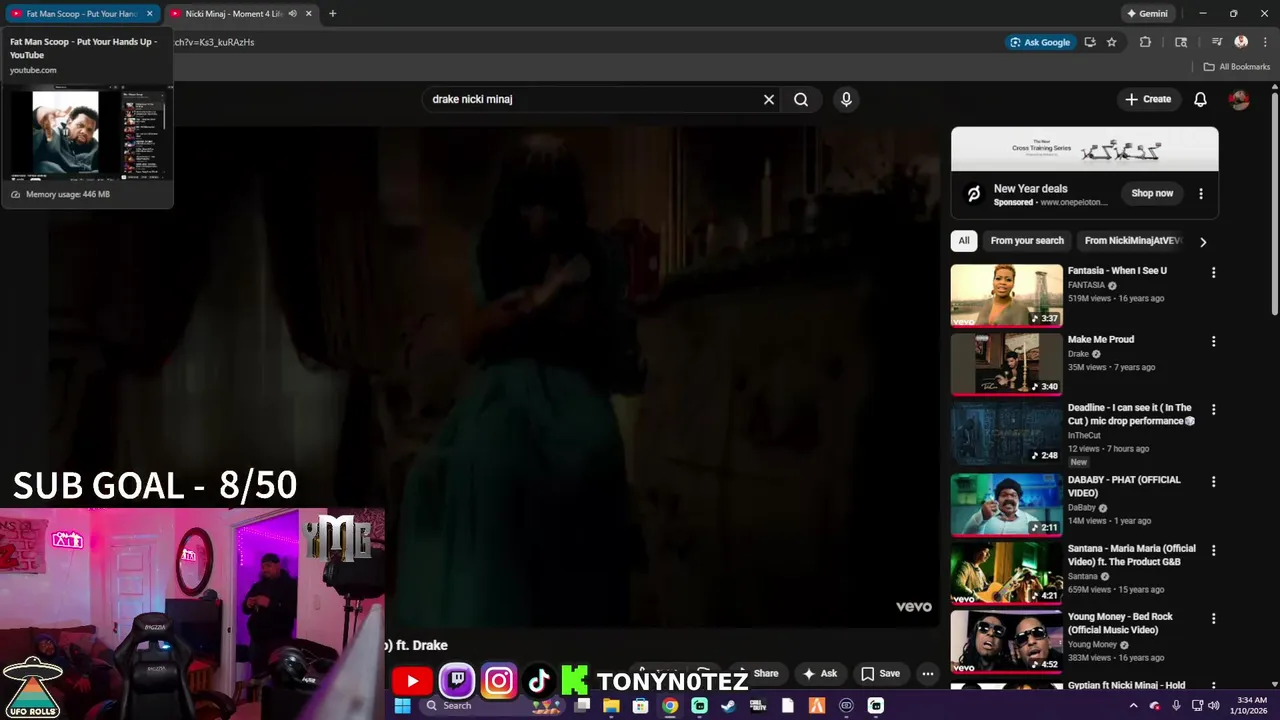Viewport: 1280px width, 720px height.
Task: Close the Fat Man Scoop tab
Action: 150,14
